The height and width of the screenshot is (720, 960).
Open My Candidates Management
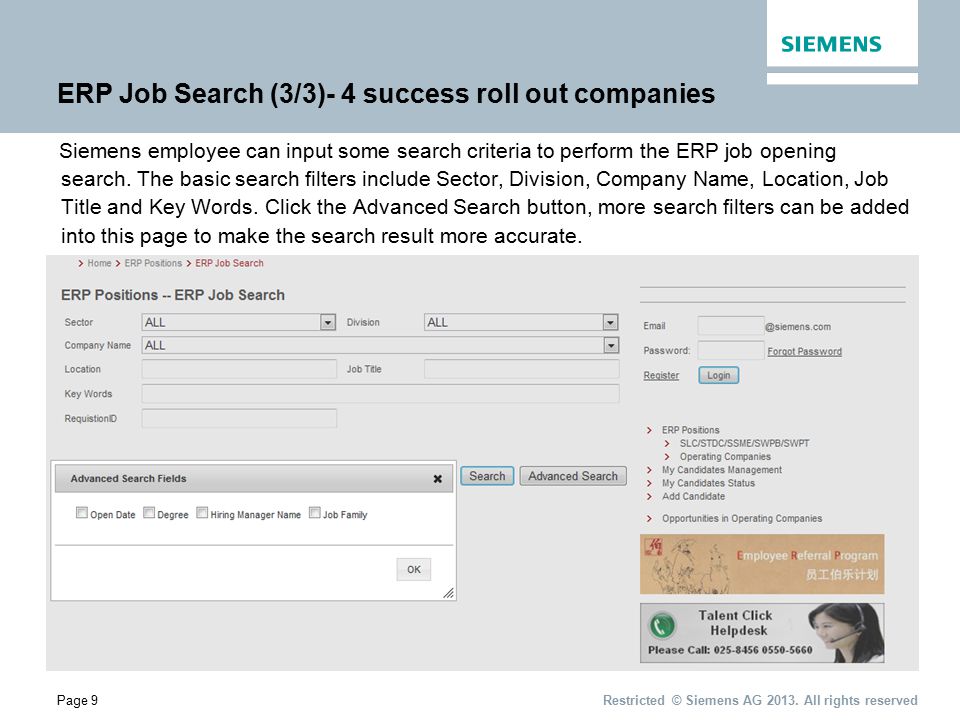click(722, 470)
